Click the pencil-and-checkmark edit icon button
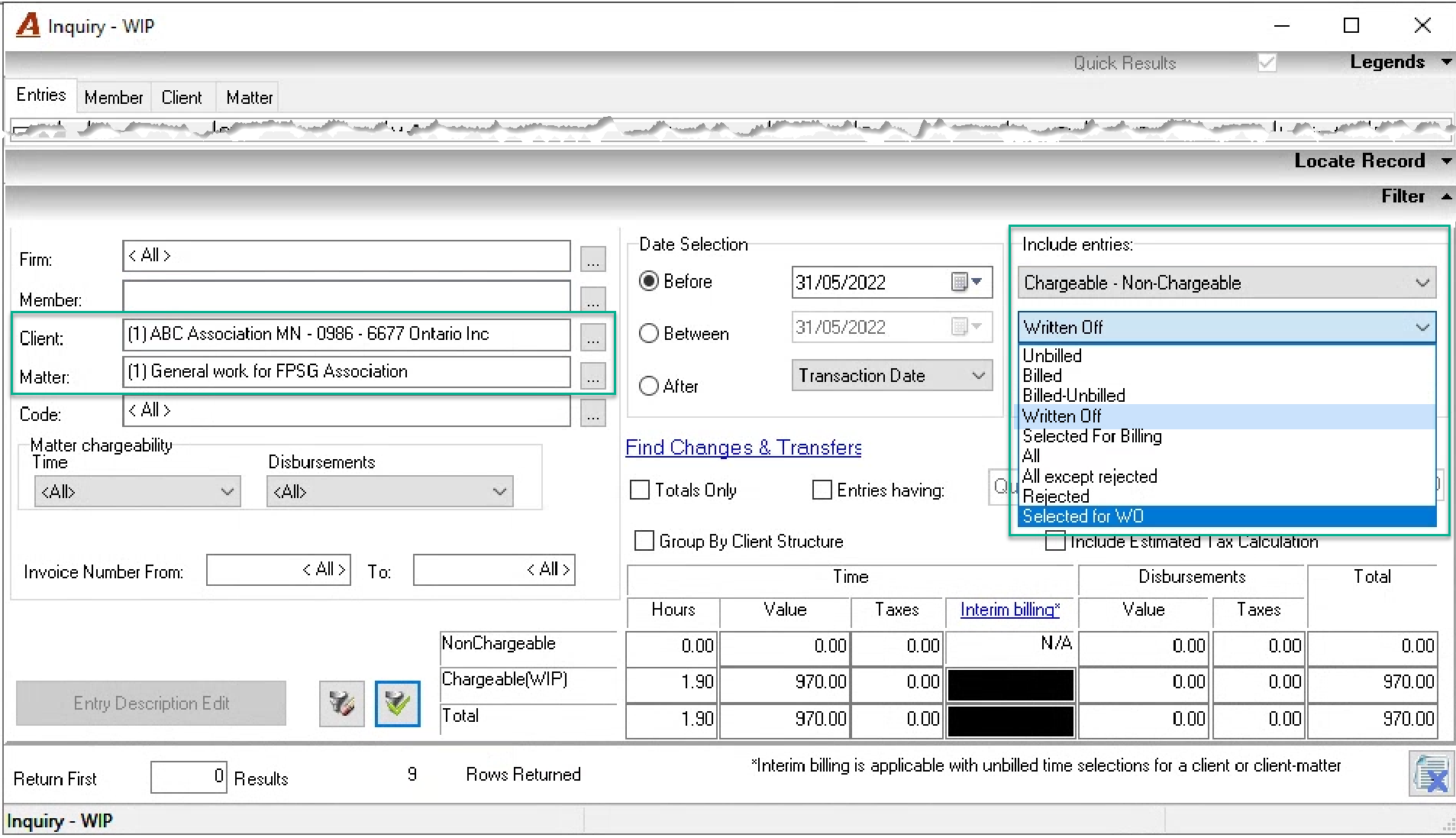1456x838 pixels. [x=341, y=704]
